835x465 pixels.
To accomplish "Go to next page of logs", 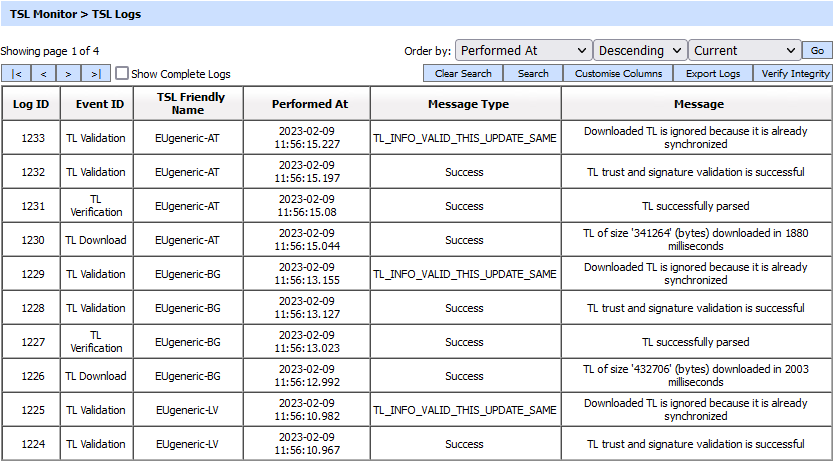I will pos(70,74).
